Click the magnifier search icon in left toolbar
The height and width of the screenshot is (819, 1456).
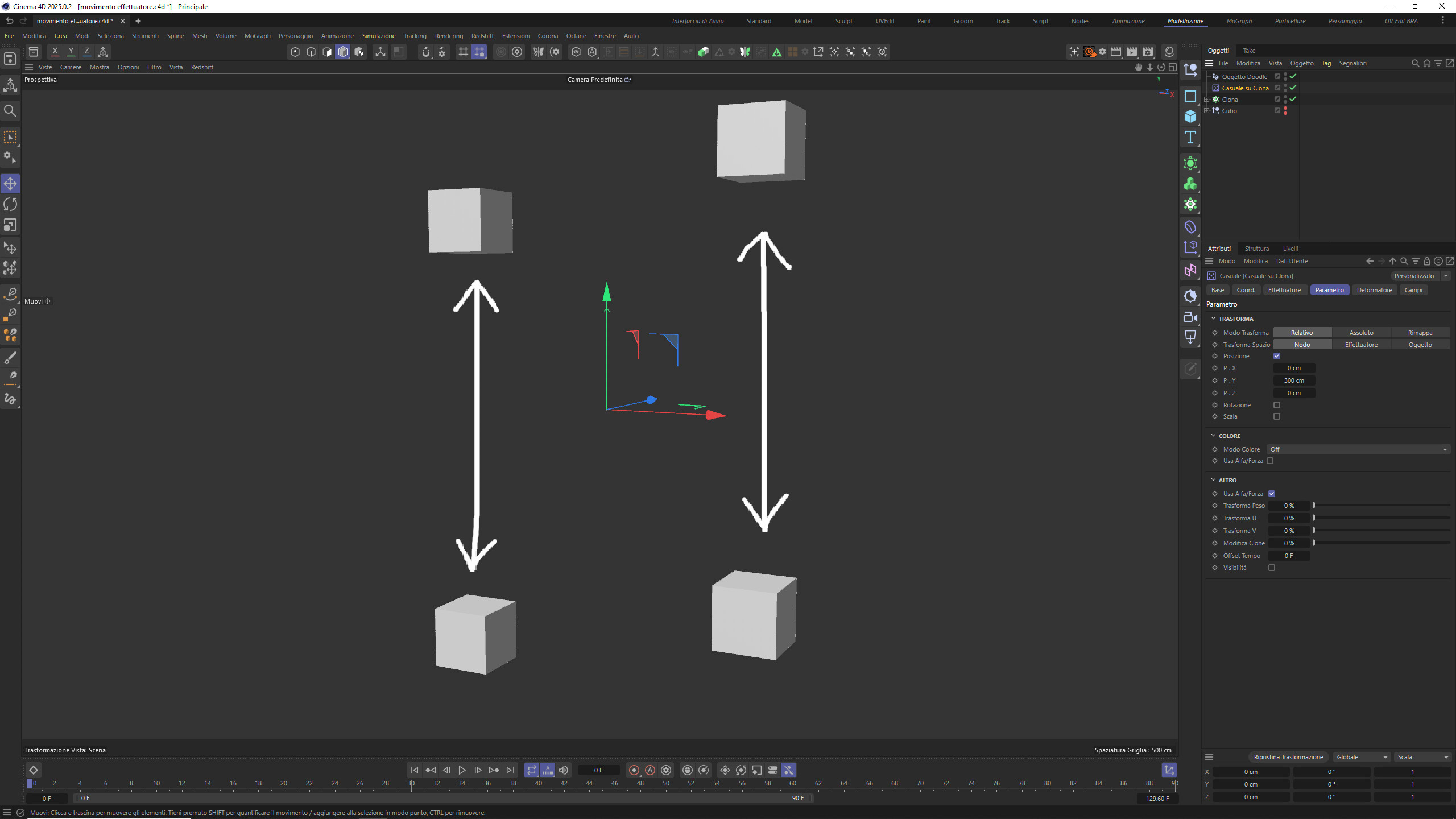(10, 111)
